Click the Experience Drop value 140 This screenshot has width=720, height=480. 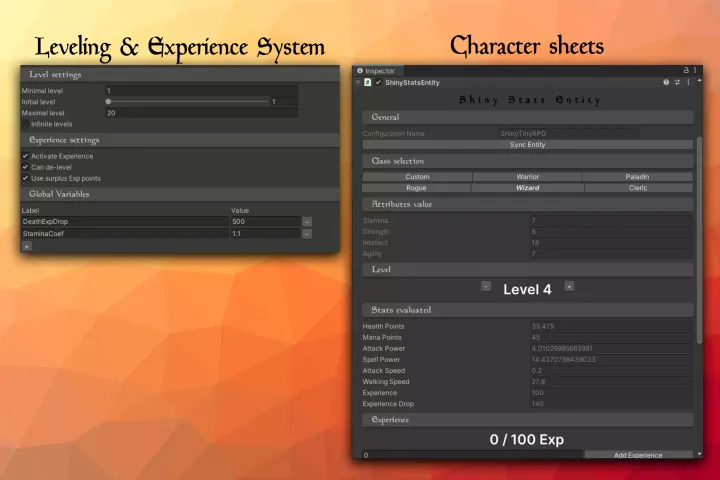611,404
